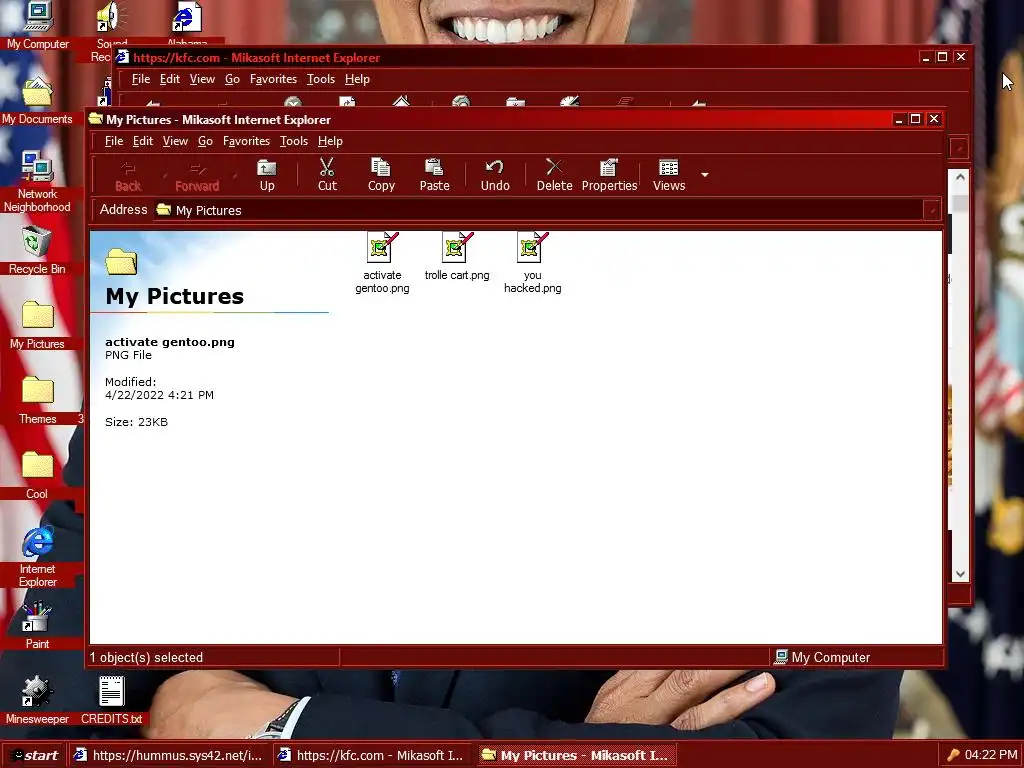Image resolution: width=1024 pixels, height=768 pixels.
Task: Click the Paste toolbar icon
Action: [x=434, y=175]
